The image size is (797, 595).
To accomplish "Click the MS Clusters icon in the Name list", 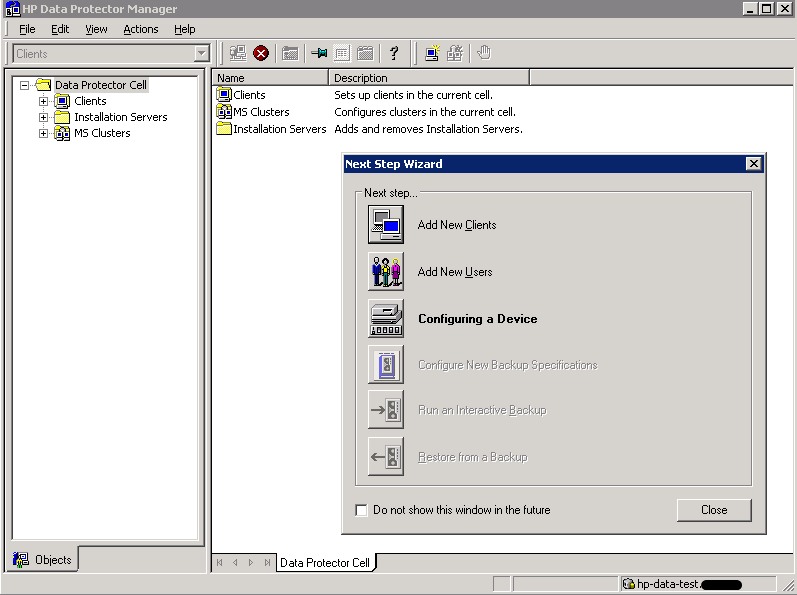I will pyautogui.click(x=224, y=111).
